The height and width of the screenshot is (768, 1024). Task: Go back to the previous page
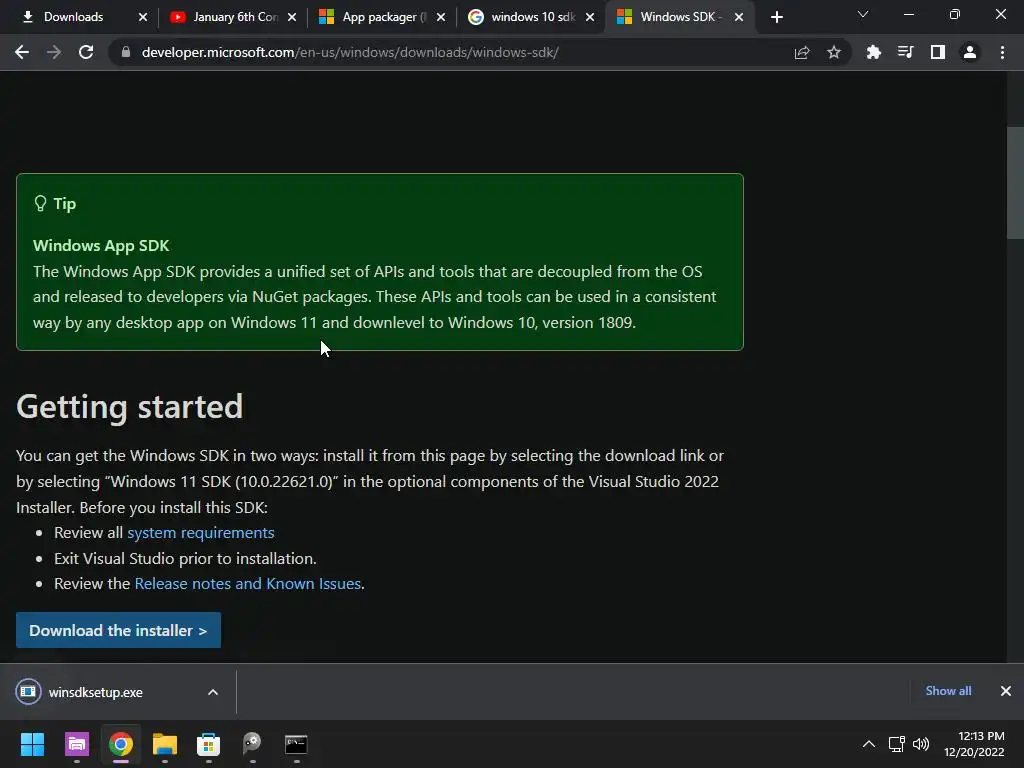[22, 52]
